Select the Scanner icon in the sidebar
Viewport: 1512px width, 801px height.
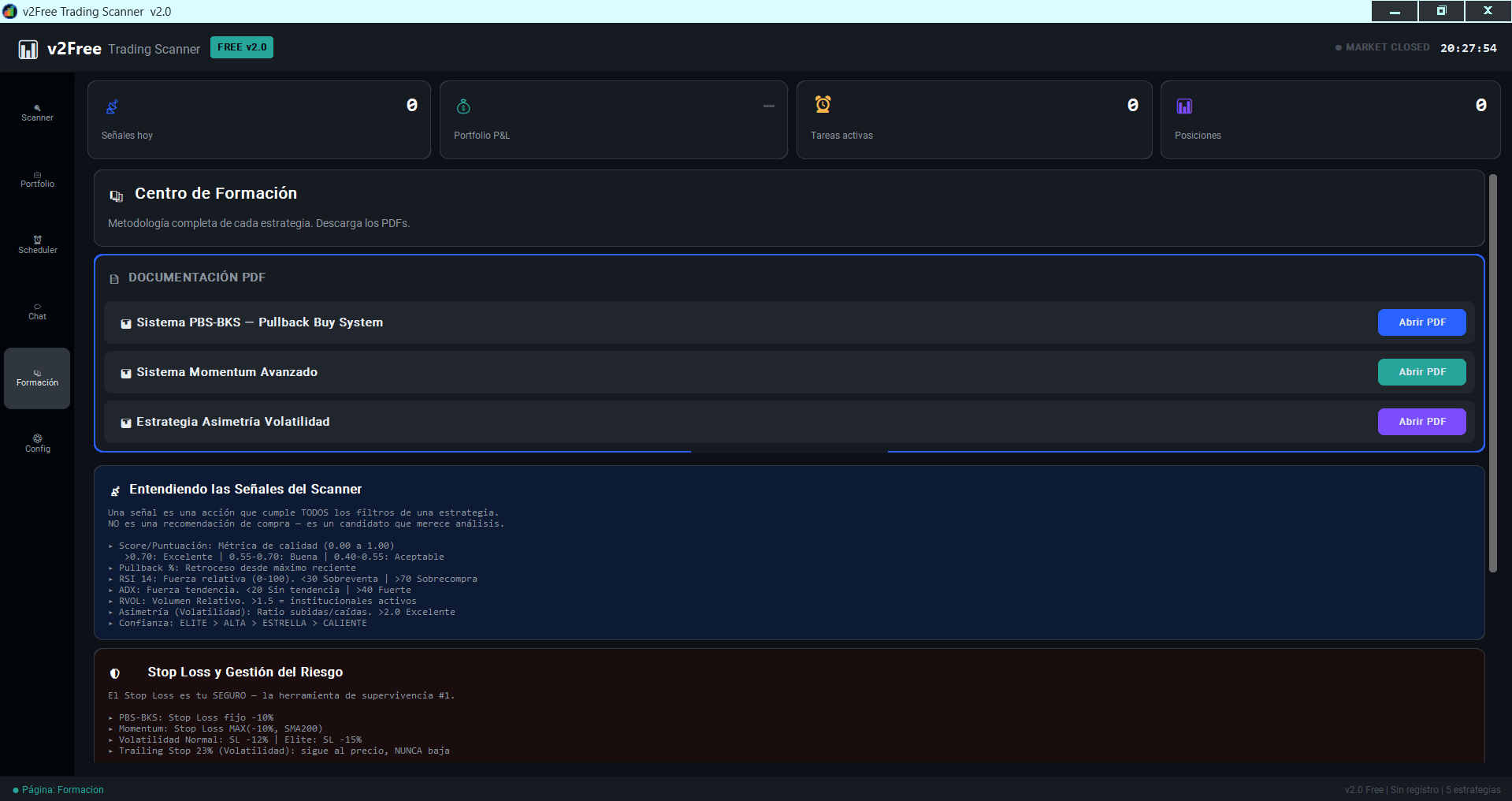(37, 110)
